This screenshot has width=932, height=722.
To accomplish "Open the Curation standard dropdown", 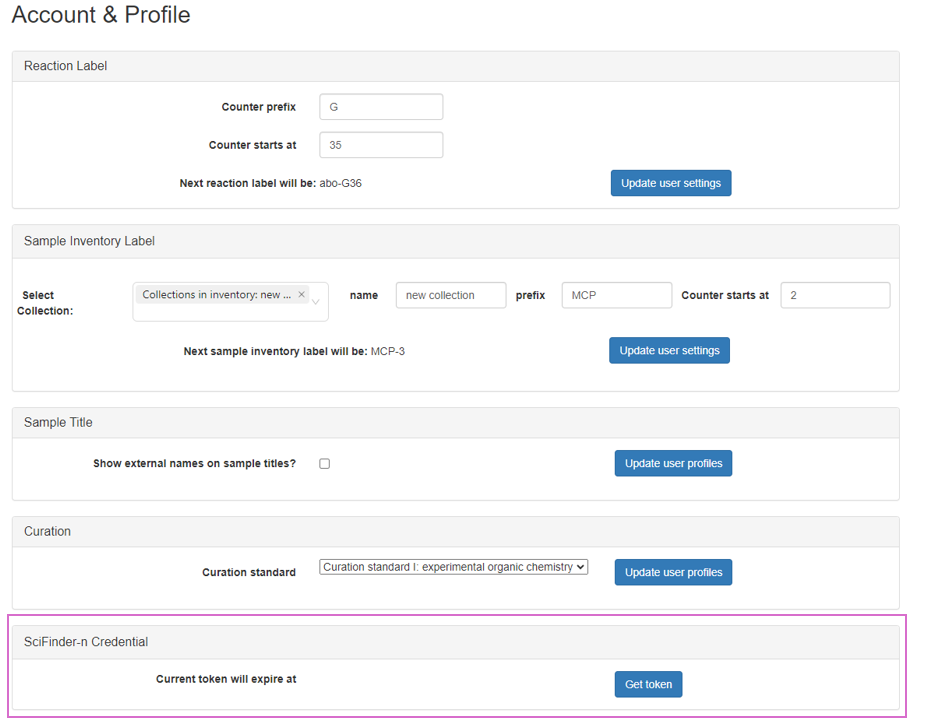I will 453,567.
